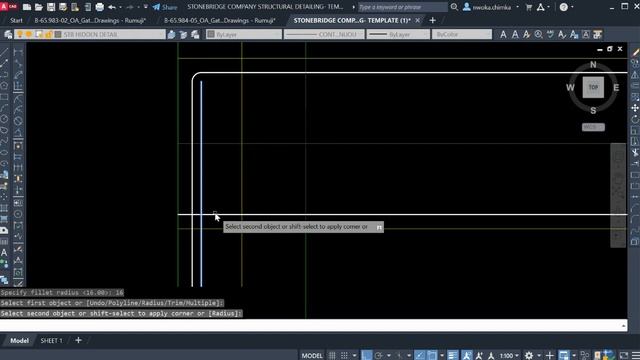Add a new drawing tab with plus
Screen dimensions: 640x360
click(x=432, y=20)
